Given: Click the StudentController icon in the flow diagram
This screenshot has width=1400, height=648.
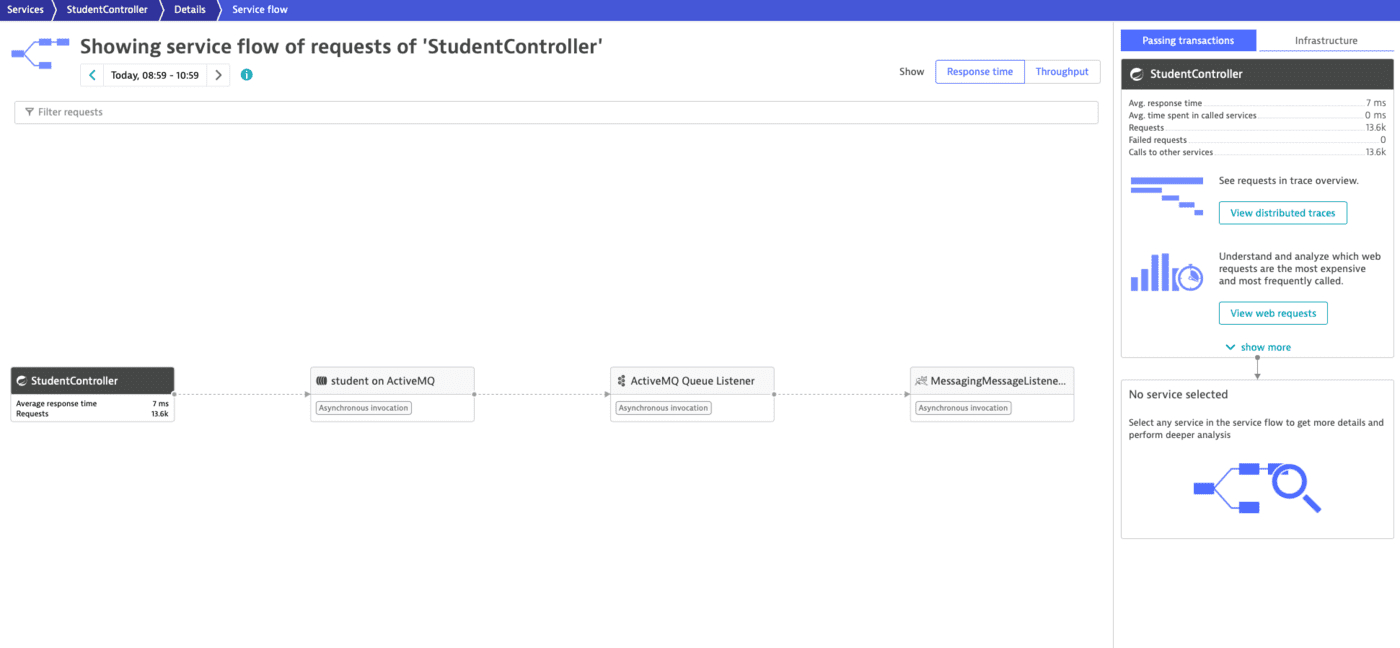Looking at the screenshot, I should pos(23,380).
